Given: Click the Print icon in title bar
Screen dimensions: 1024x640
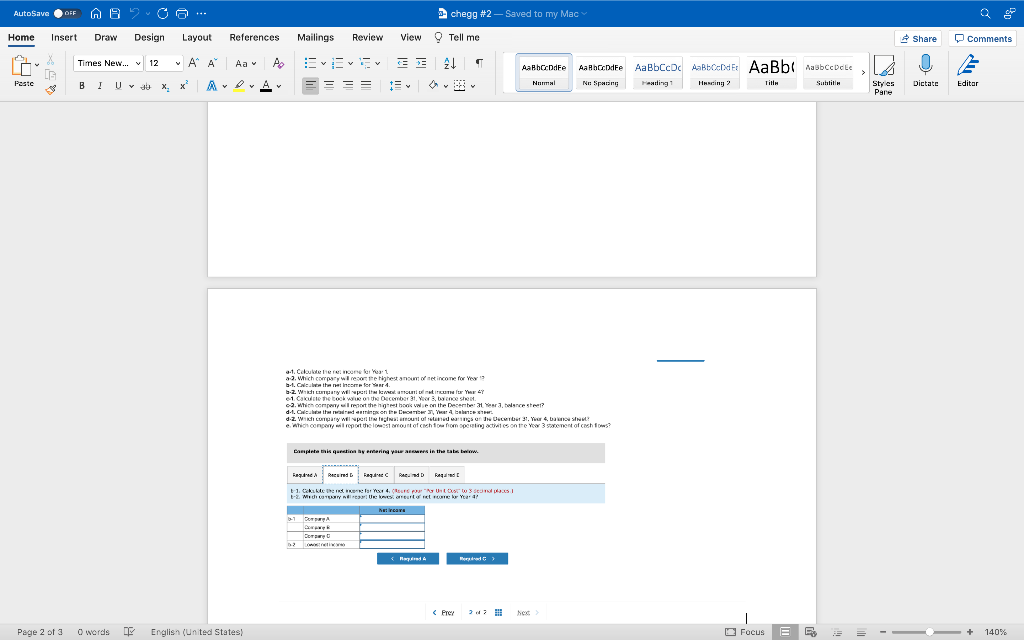Looking at the screenshot, I should tap(182, 13).
